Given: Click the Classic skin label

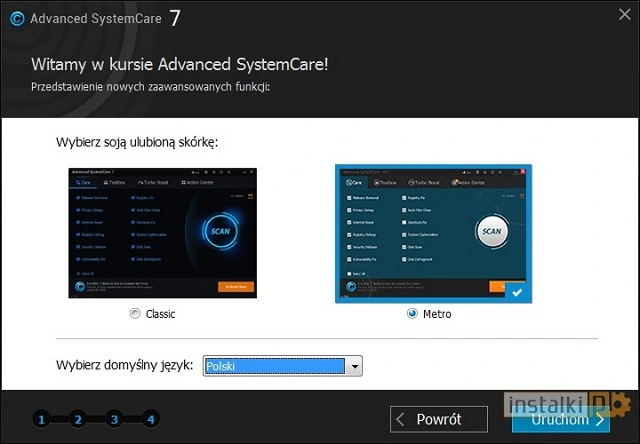Looking at the screenshot, I should point(160,314).
